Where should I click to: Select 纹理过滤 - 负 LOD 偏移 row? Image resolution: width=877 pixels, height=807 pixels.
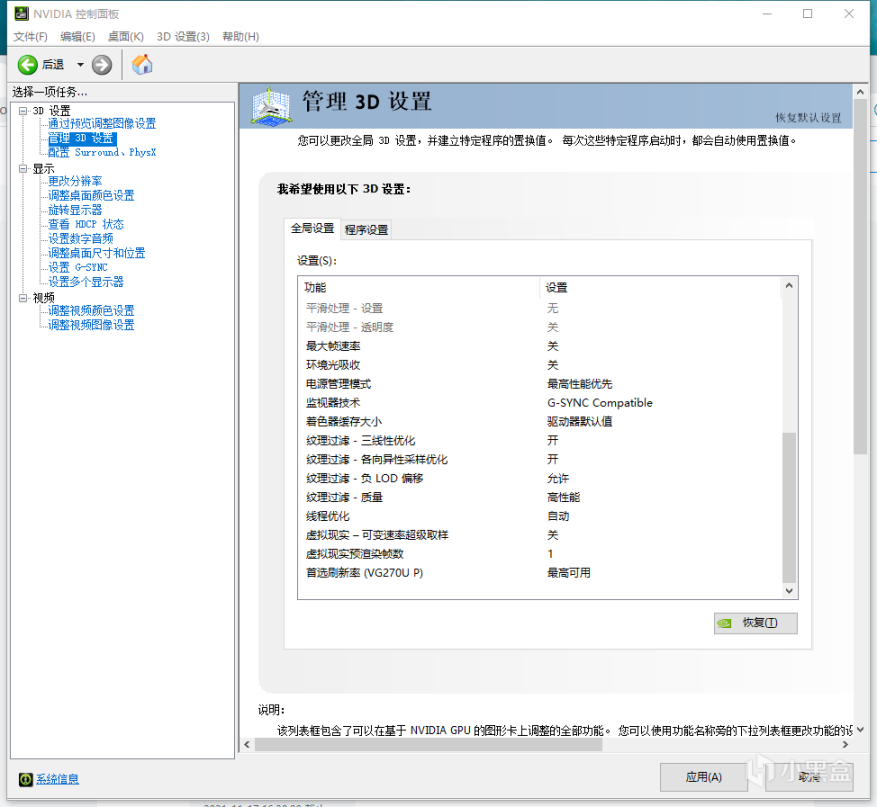[540, 479]
